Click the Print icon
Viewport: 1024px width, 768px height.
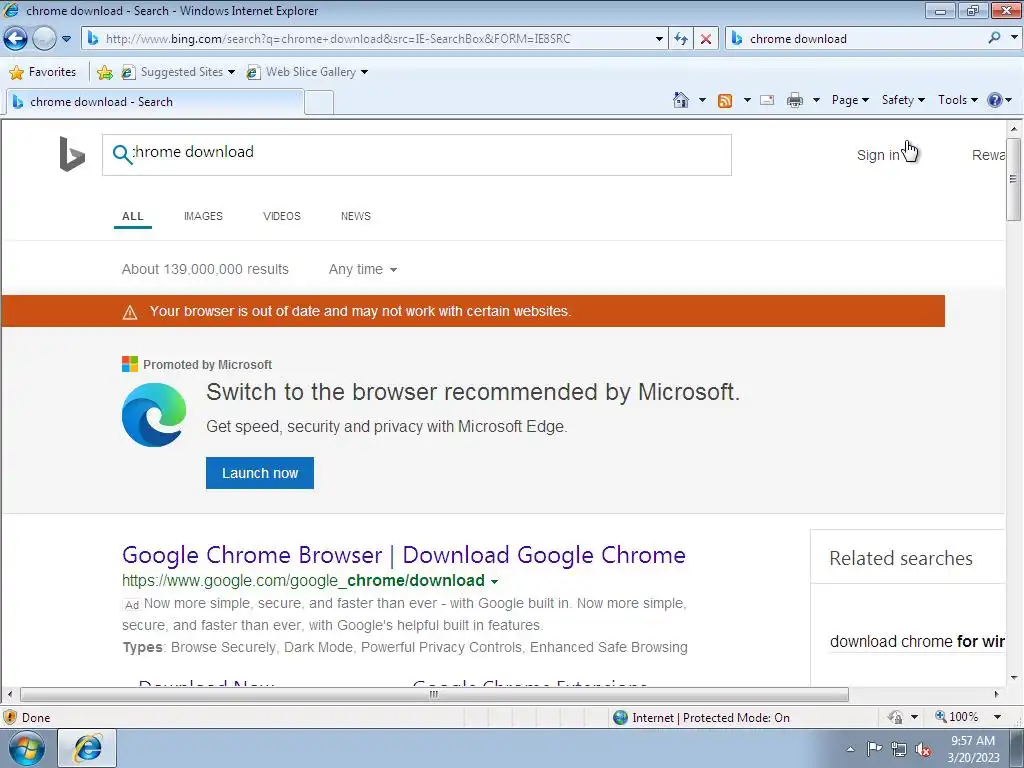[795, 100]
